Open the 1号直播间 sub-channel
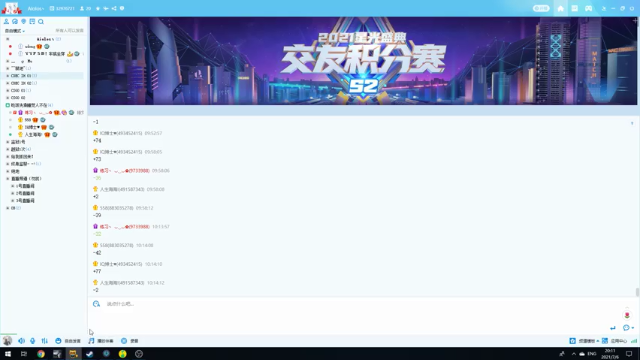 [x=25, y=186]
